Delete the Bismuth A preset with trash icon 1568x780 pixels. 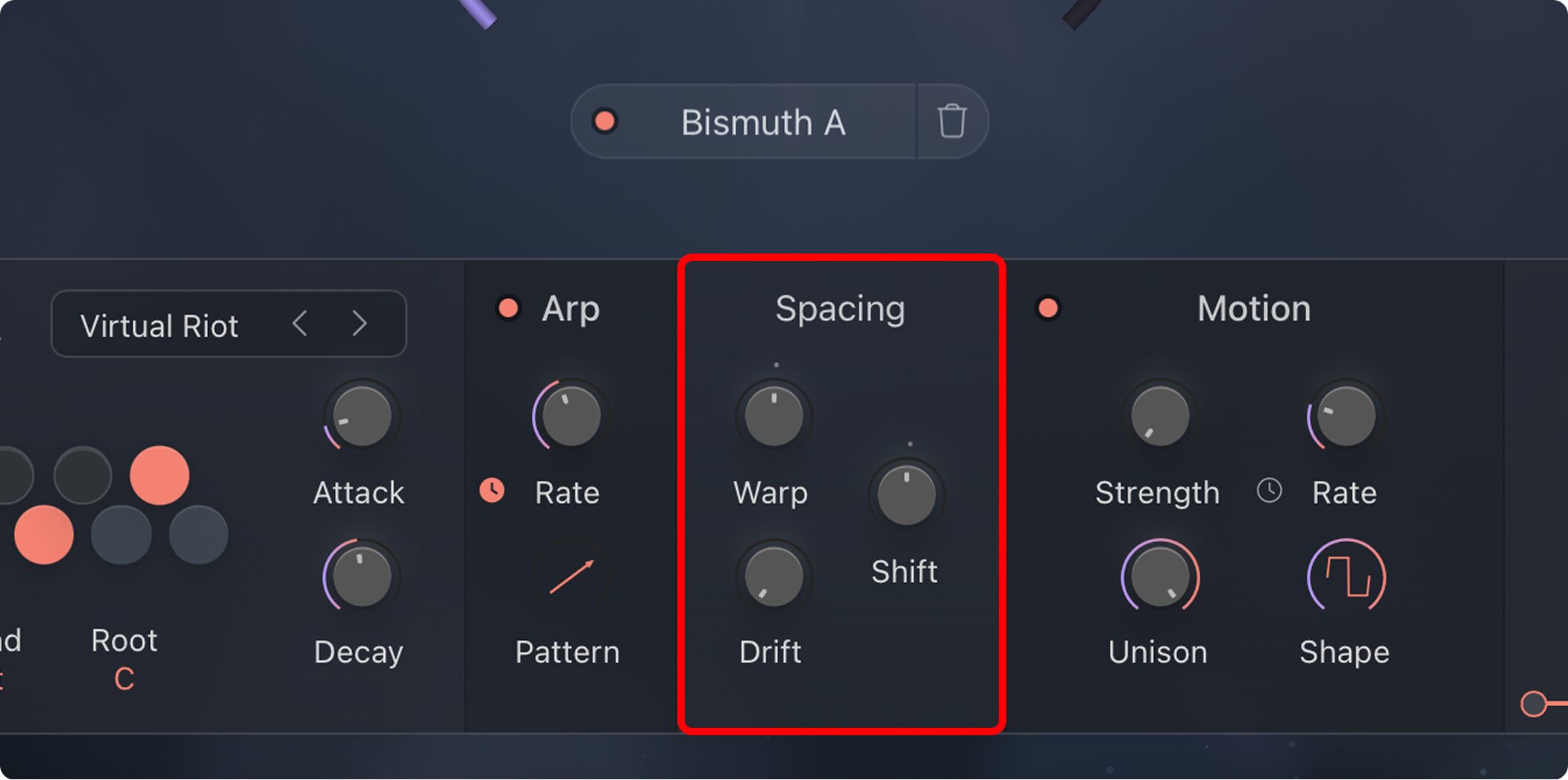pyautogui.click(x=952, y=122)
